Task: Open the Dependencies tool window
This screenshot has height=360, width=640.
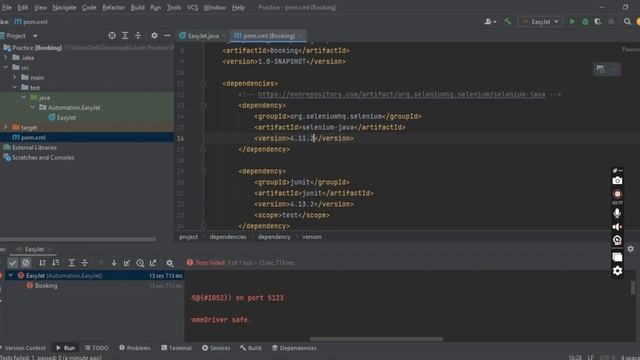Action: (x=294, y=348)
